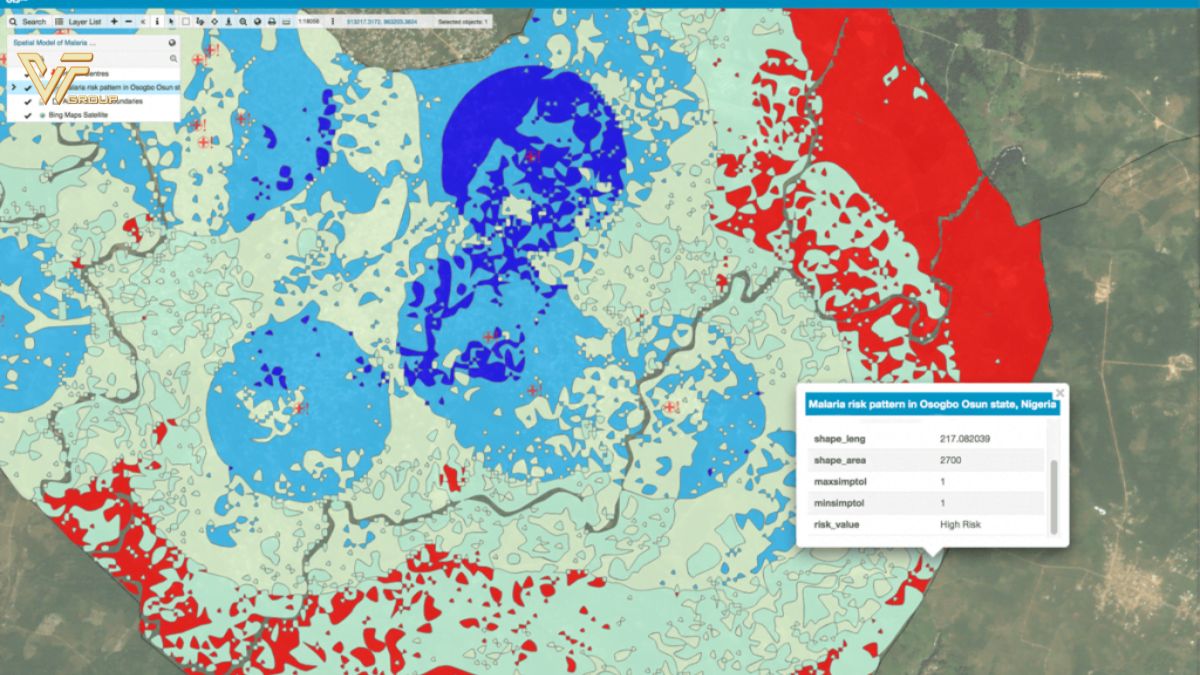Expand the Malaria risk pattern layer arrow
Image resolution: width=1200 pixels, height=675 pixels.
(13, 87)
